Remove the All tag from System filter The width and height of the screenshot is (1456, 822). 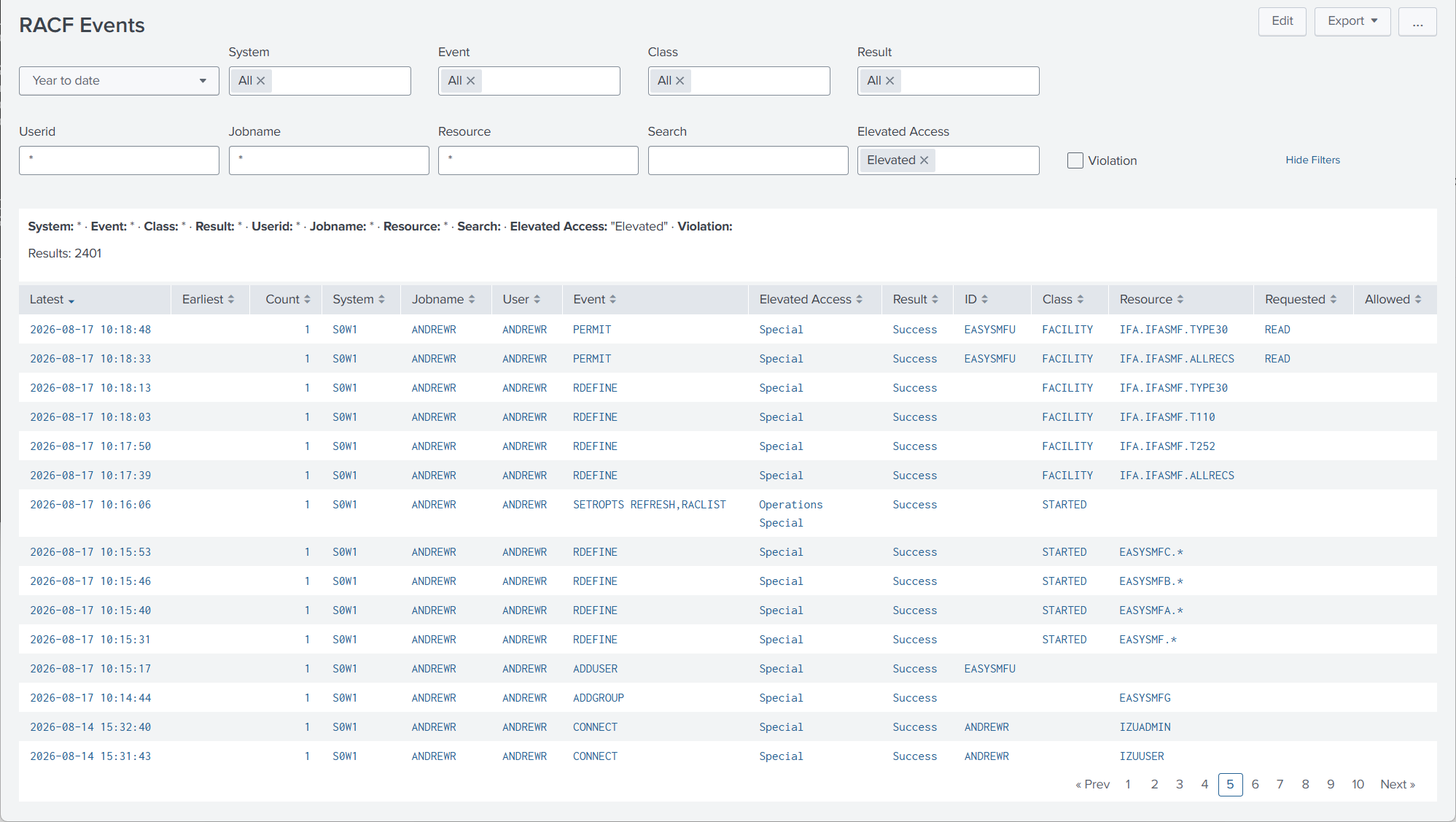(x=261, y=81)
